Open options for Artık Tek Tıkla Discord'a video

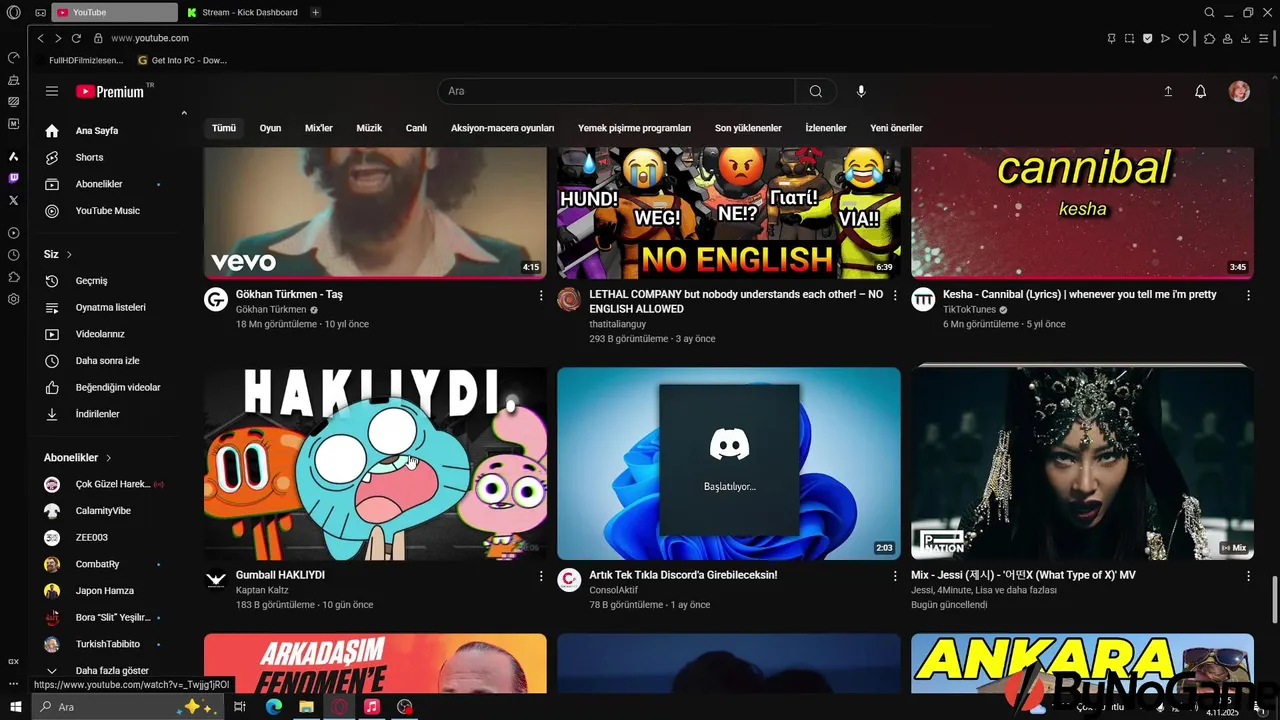click(895, 576)
